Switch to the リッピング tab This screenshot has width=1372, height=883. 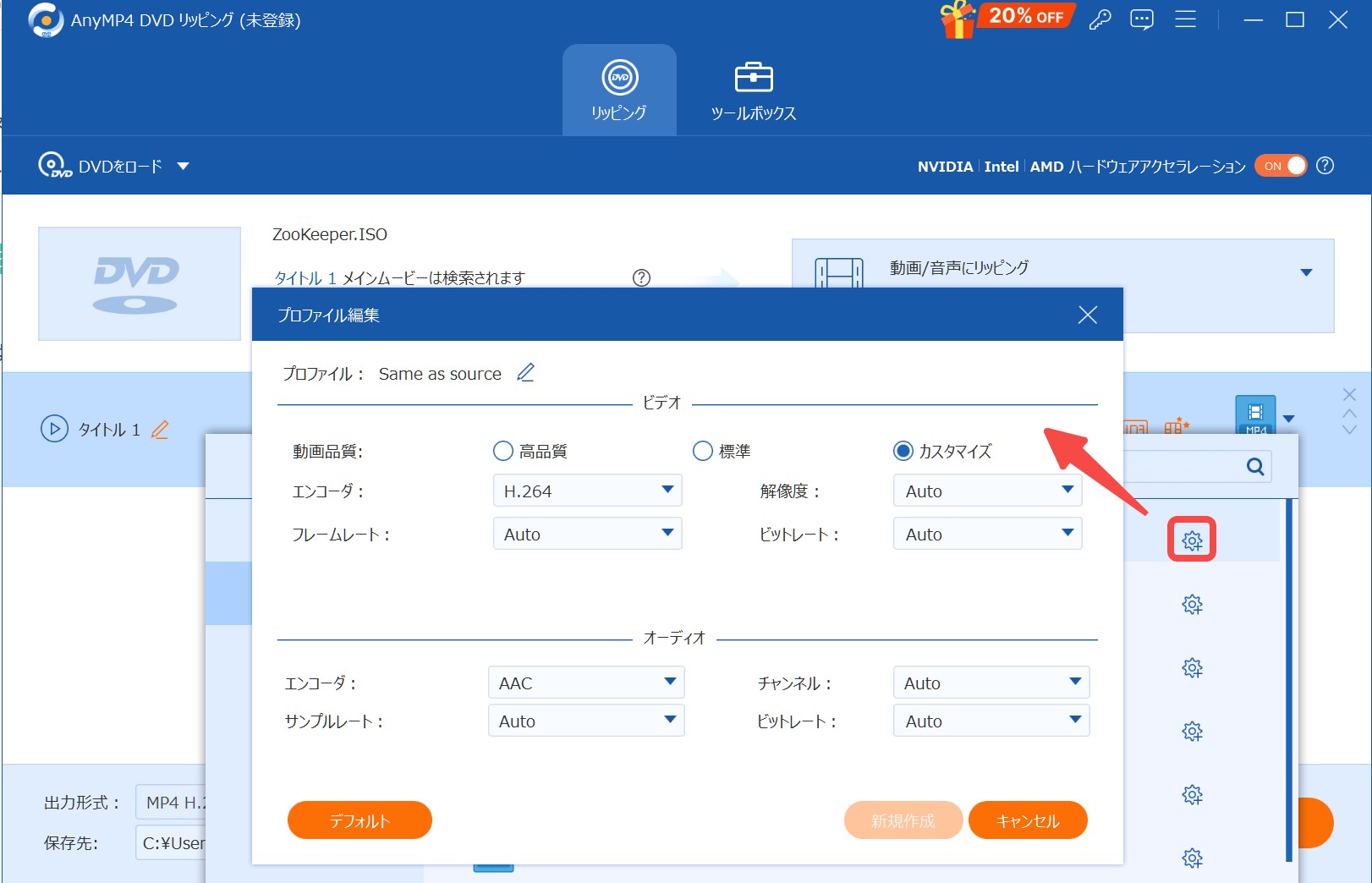[619, 90]
